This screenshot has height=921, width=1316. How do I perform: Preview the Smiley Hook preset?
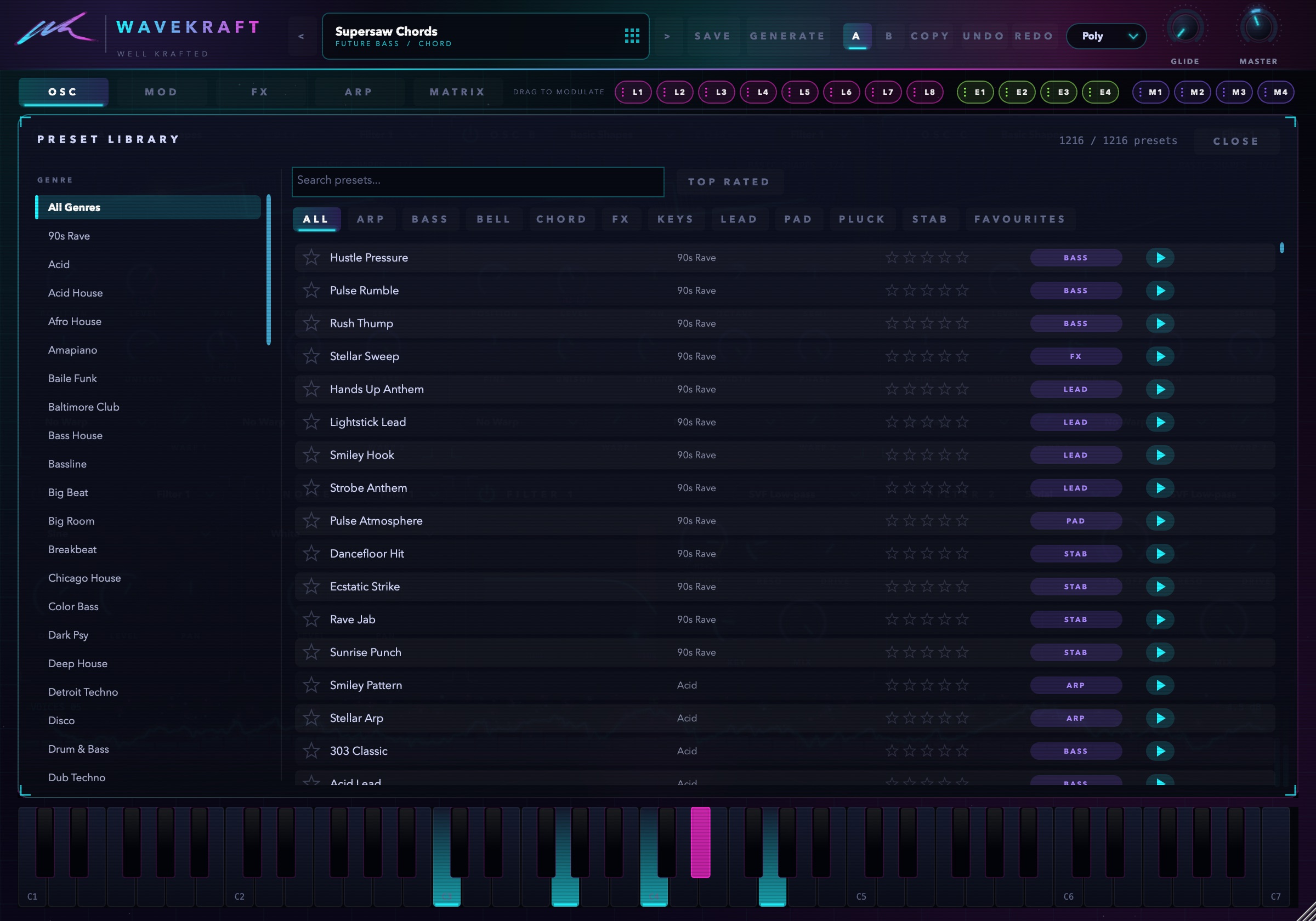click(1160, 455)
